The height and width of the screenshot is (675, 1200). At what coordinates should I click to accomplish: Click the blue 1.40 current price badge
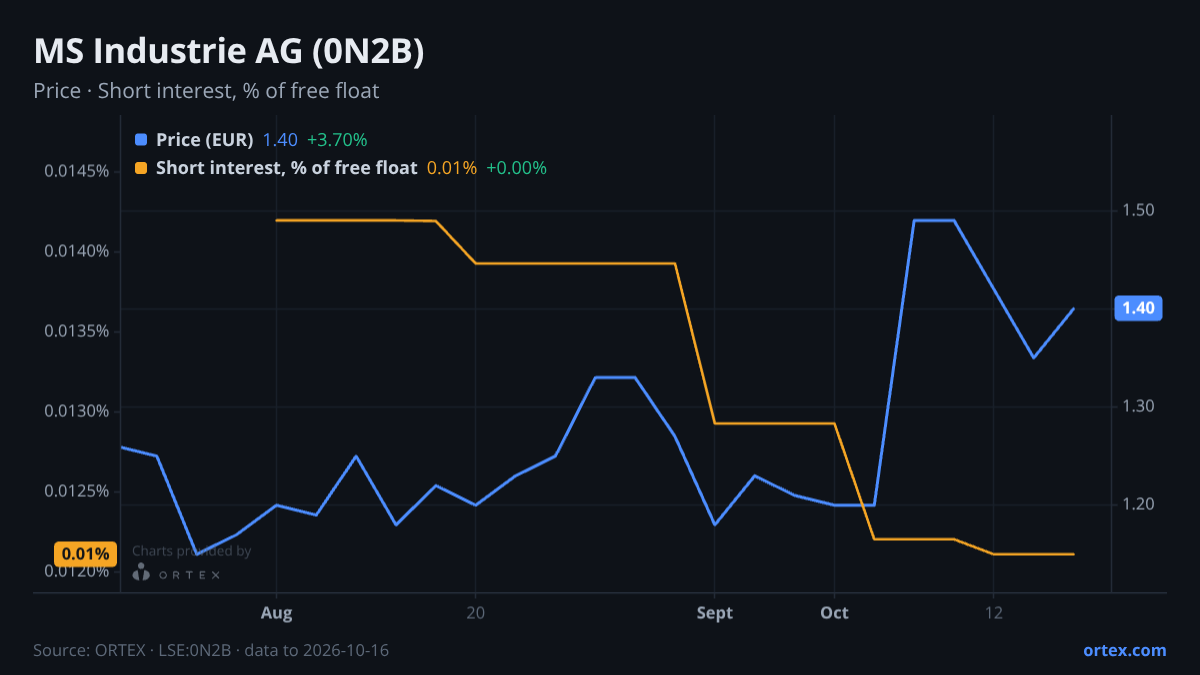(1138, 308)
